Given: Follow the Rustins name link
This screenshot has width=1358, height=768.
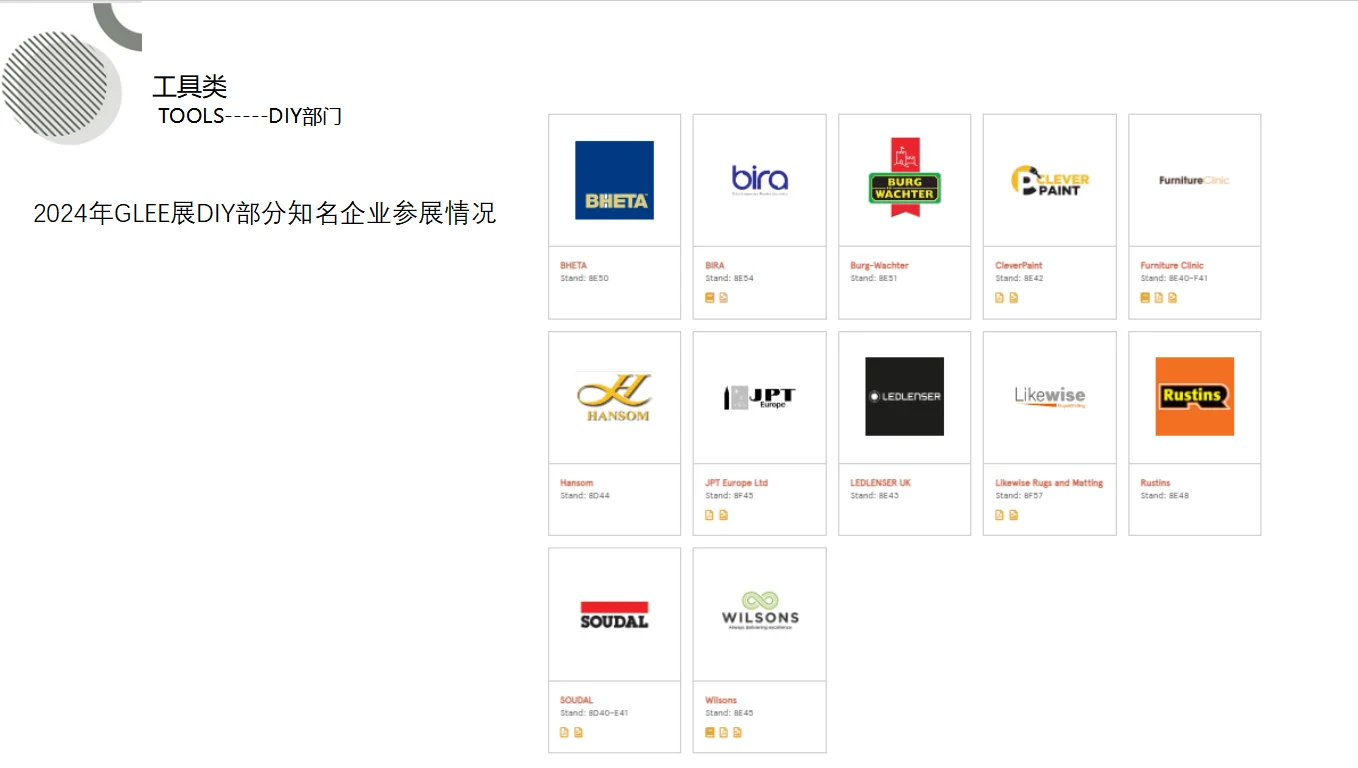Looking at the screenshot, I should pyautogui.click(x=1155, y=483).
